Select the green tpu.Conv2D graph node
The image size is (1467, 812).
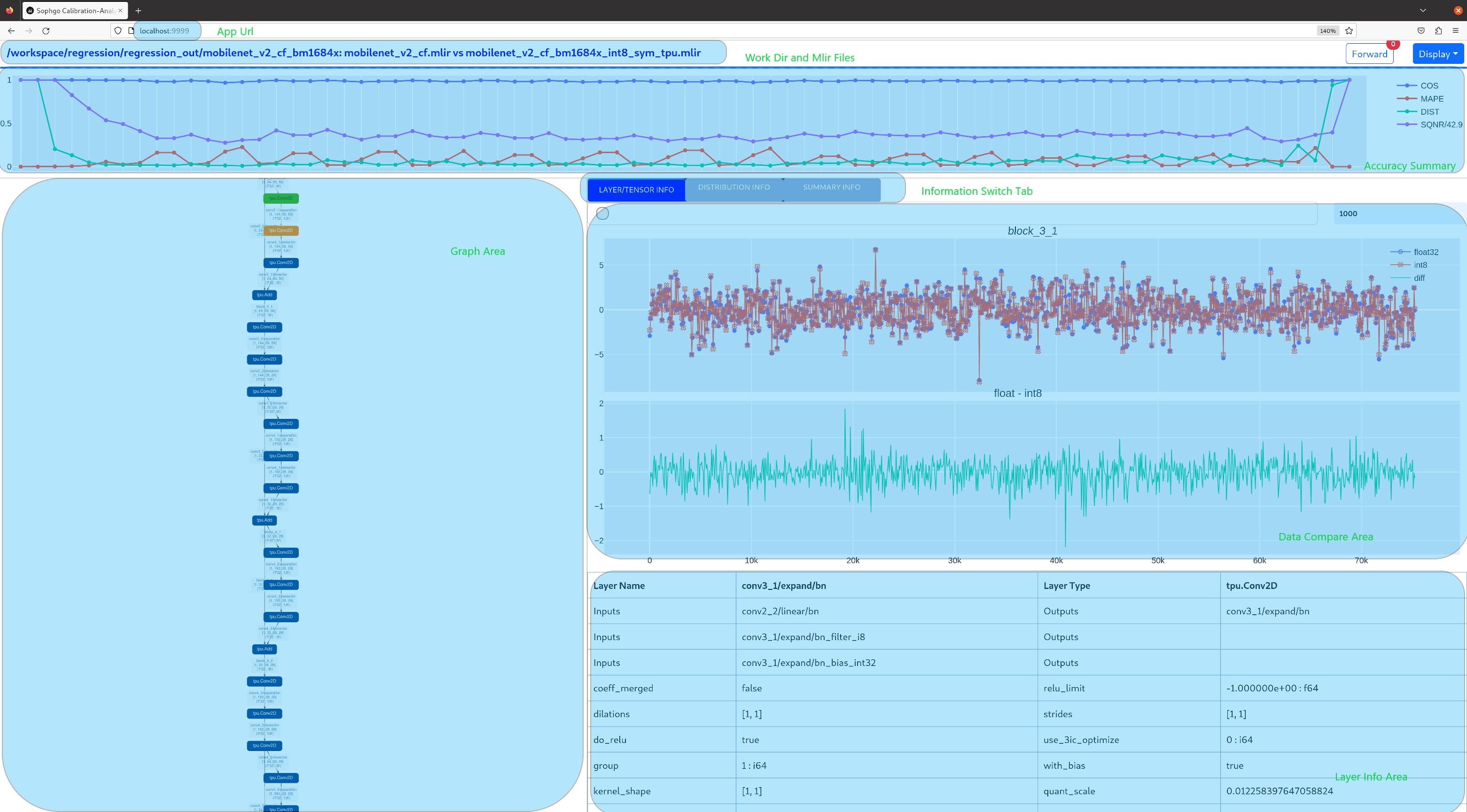(x=281, y=198)
